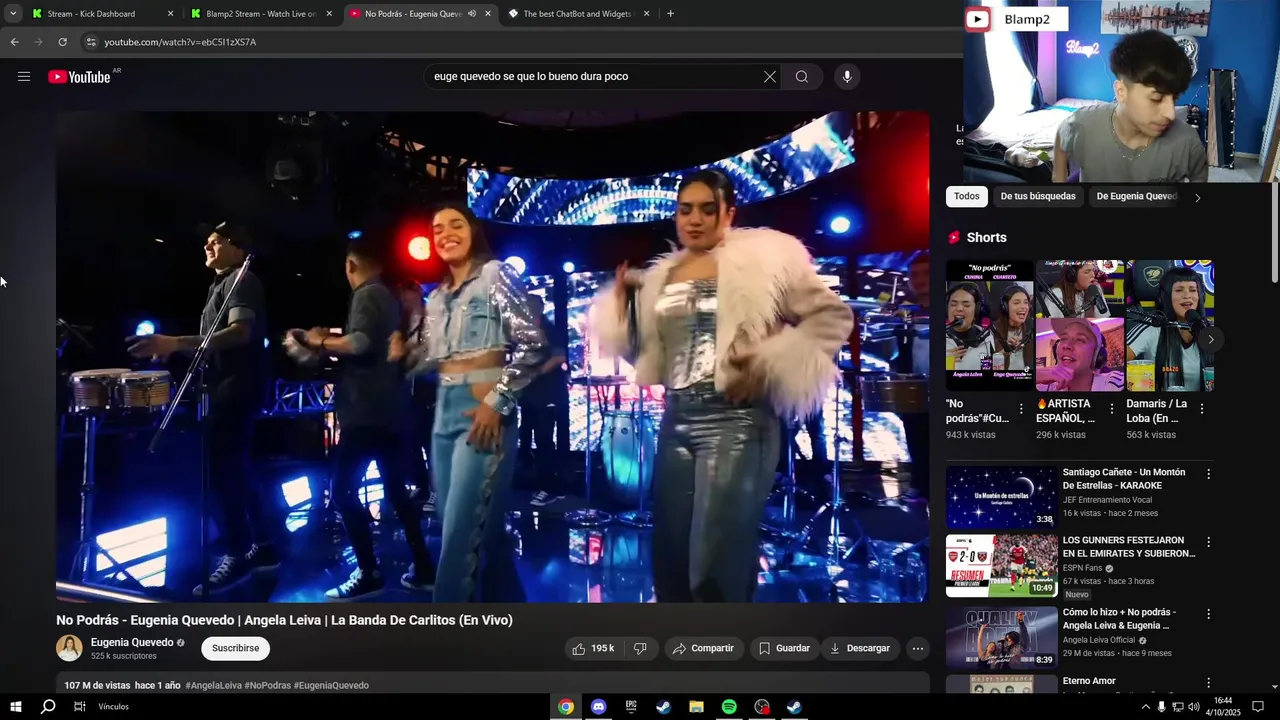
Task: Save video with the Guardar button
Action: (784, 649)
